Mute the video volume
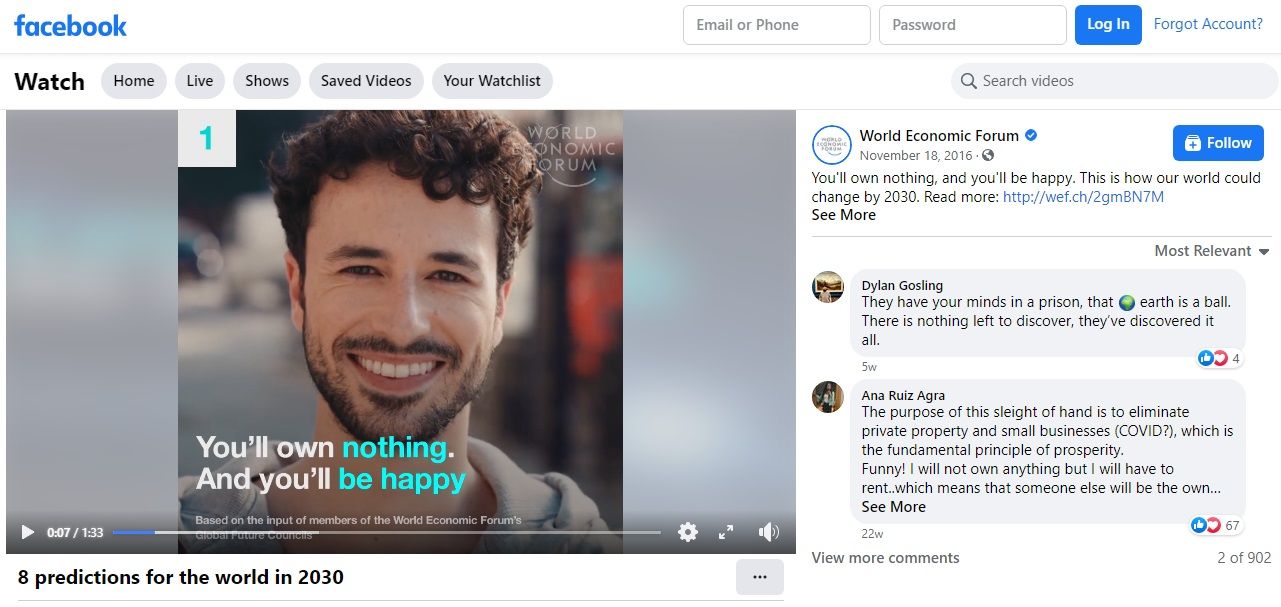This screenshot has height=607, width=1281. point(768,532)
